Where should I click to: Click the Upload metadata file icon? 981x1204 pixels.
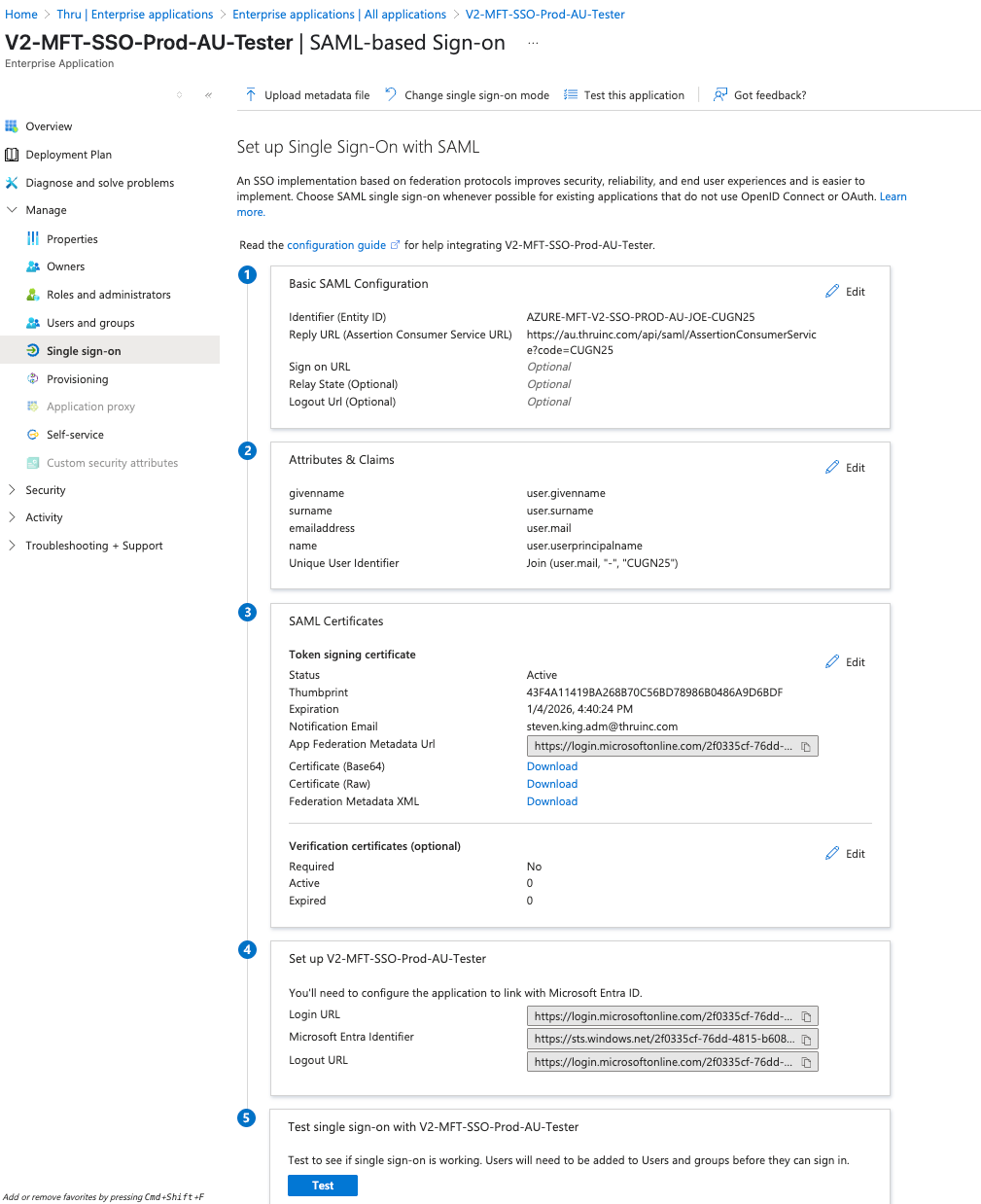coord(251,95)
